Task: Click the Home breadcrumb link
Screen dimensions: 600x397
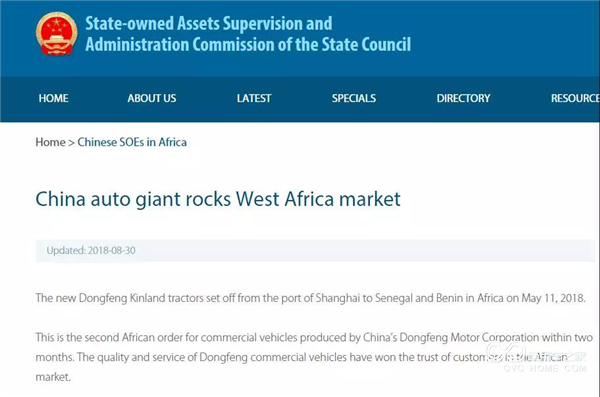Action: pos(51,142)
